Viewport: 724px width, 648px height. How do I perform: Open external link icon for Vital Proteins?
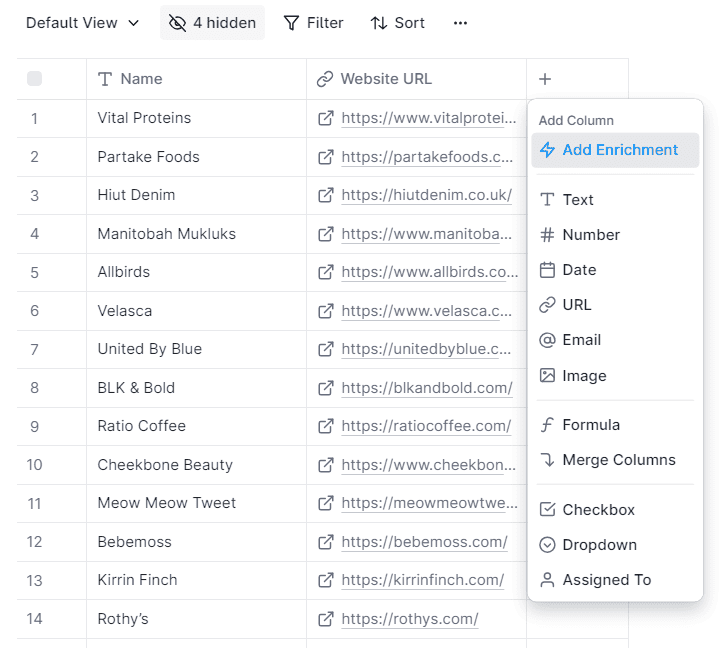pyautogui.click(x=326, y=118)
